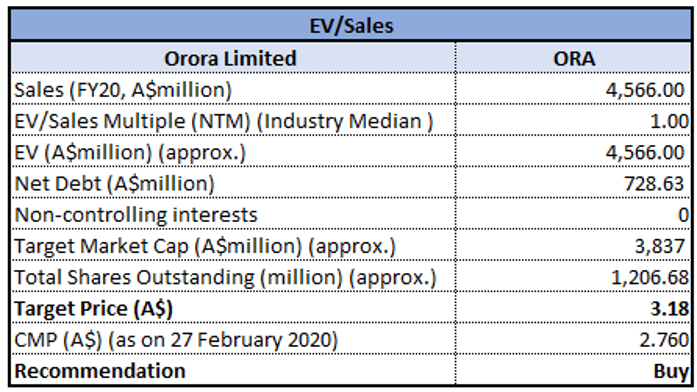Click the Net Debt (A$million) label
The width and height of the screenshot is (697, 392).
point(114,184)
